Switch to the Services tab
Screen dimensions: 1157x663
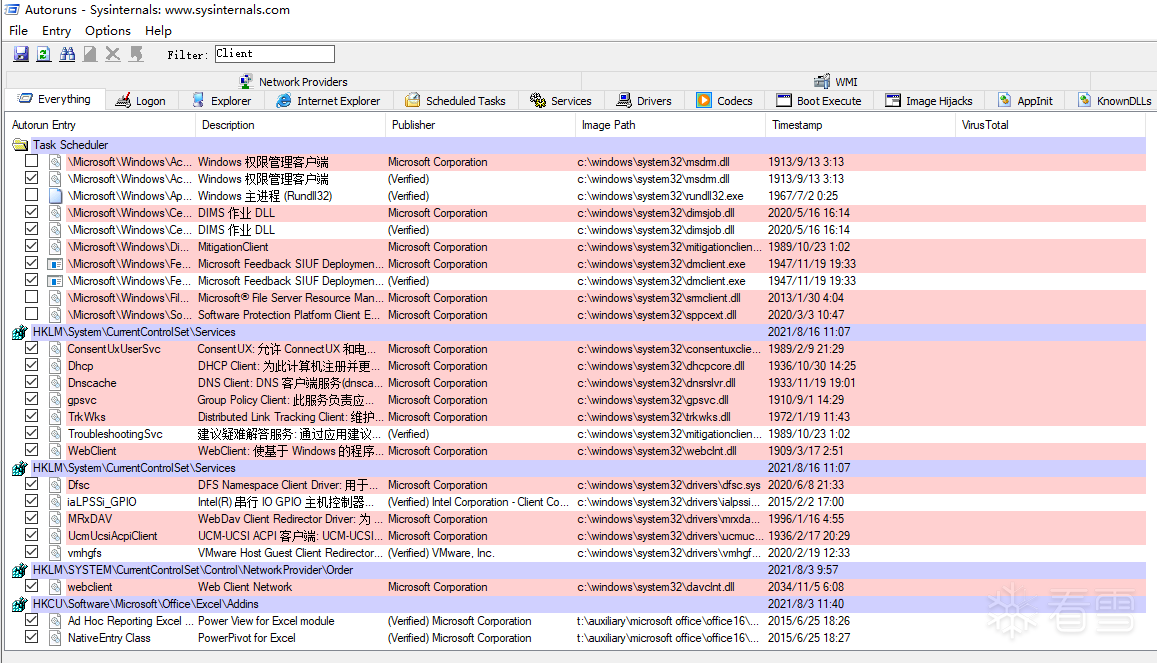click(561, 101)
